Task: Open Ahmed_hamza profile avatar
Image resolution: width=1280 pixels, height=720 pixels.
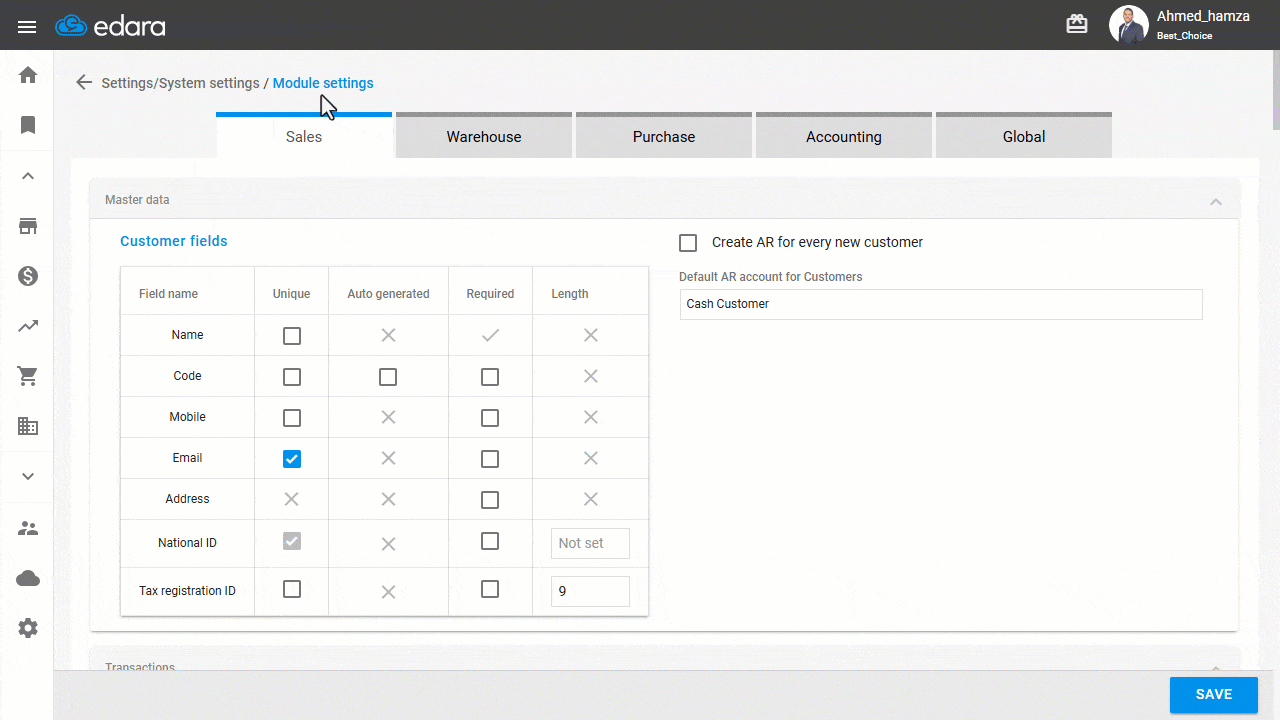Action: [1128, 25]
